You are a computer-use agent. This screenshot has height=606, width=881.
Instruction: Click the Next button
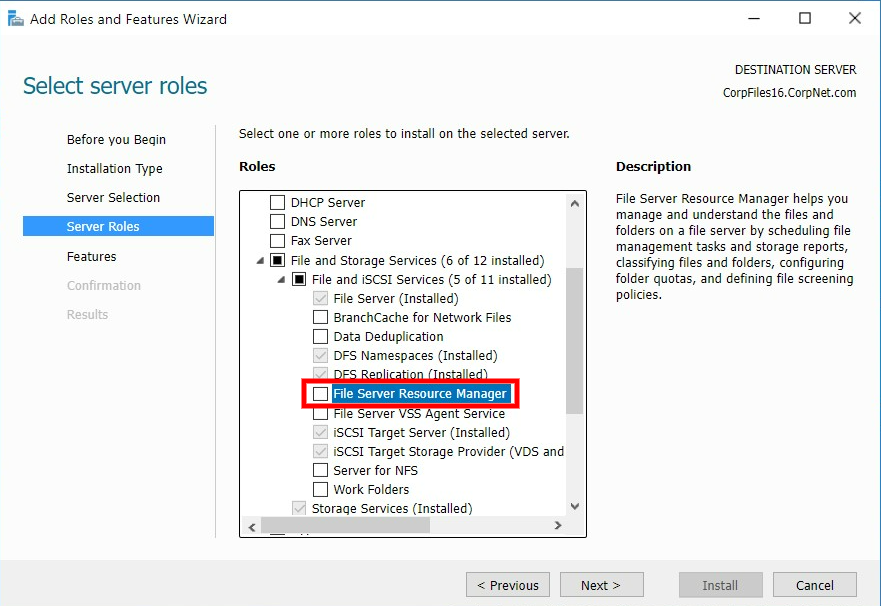[x=601, y=584]
